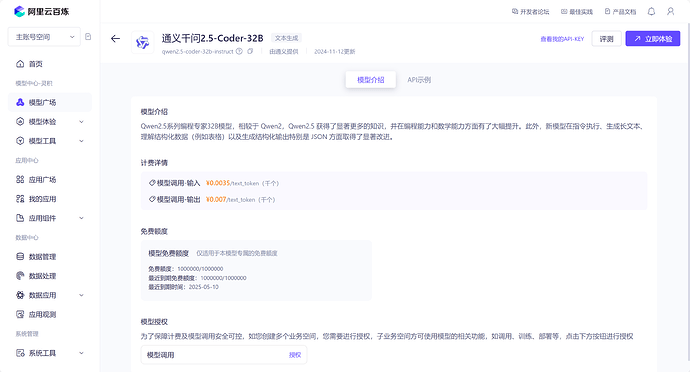Screen dimensions: 690x372
Task: Open the user account icon
Action: [670, 11]
